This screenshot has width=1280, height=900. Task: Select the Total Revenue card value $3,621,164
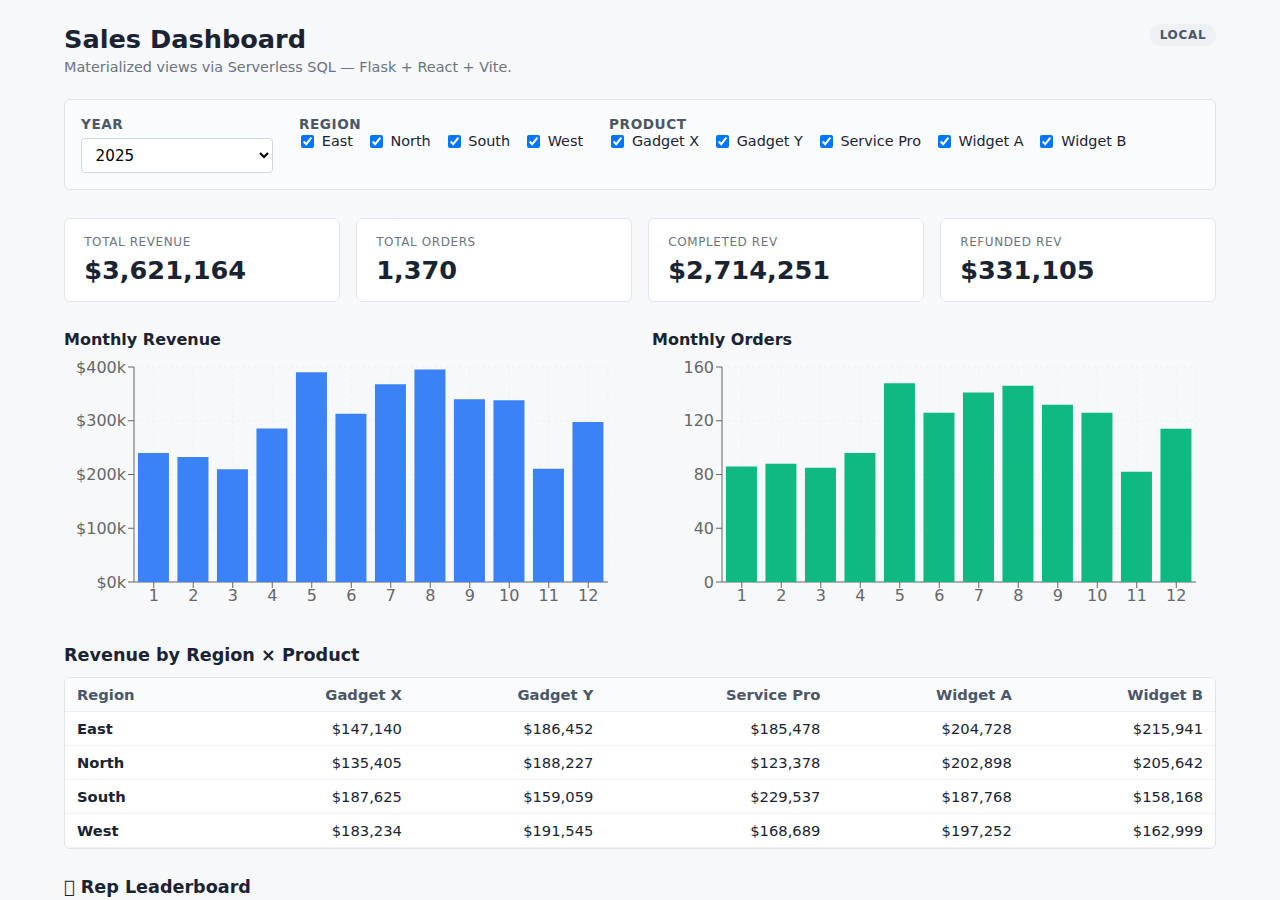(x=165, y=271)
